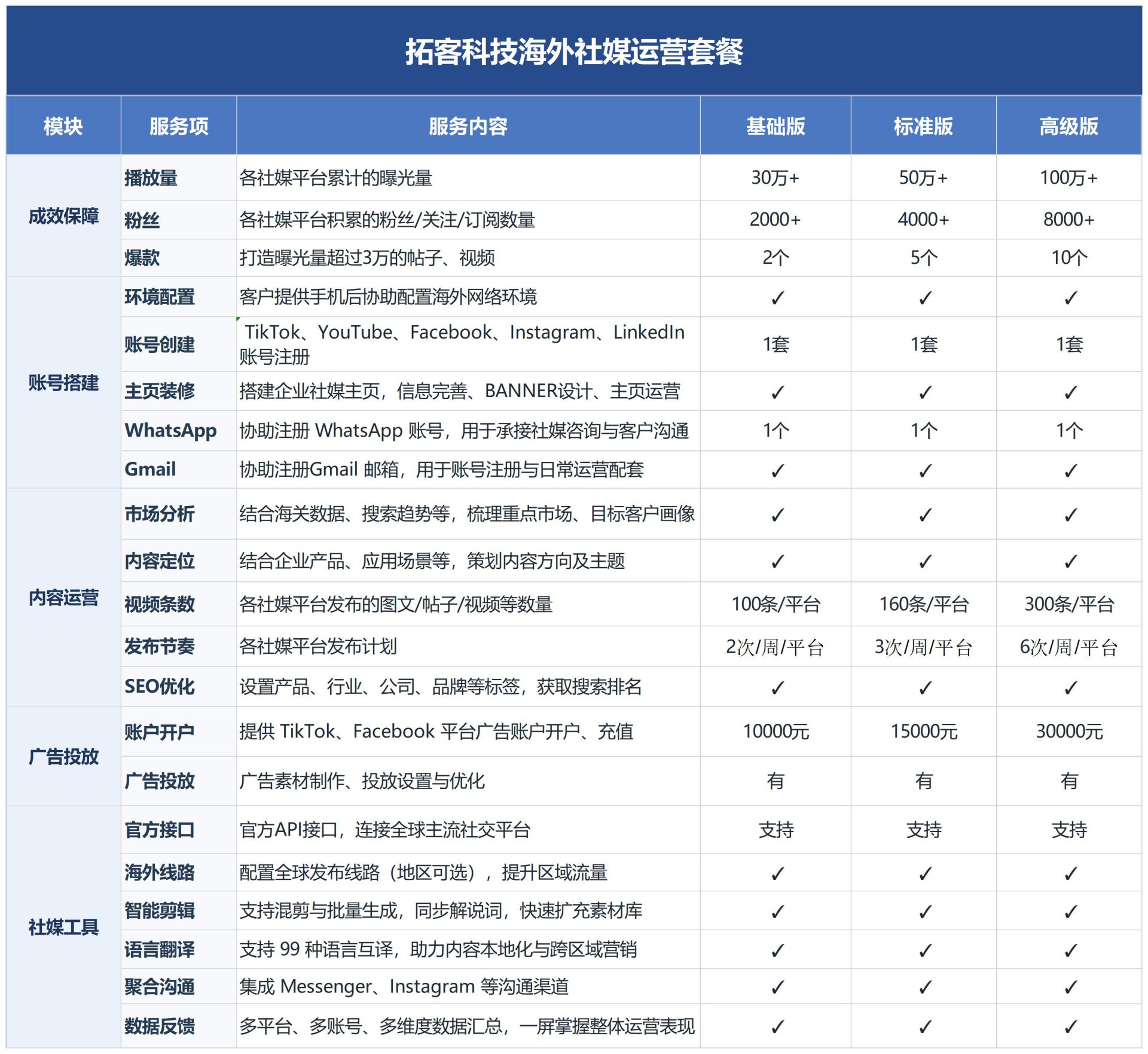Select the 爆款 service item cell

[x=179, y=258]
